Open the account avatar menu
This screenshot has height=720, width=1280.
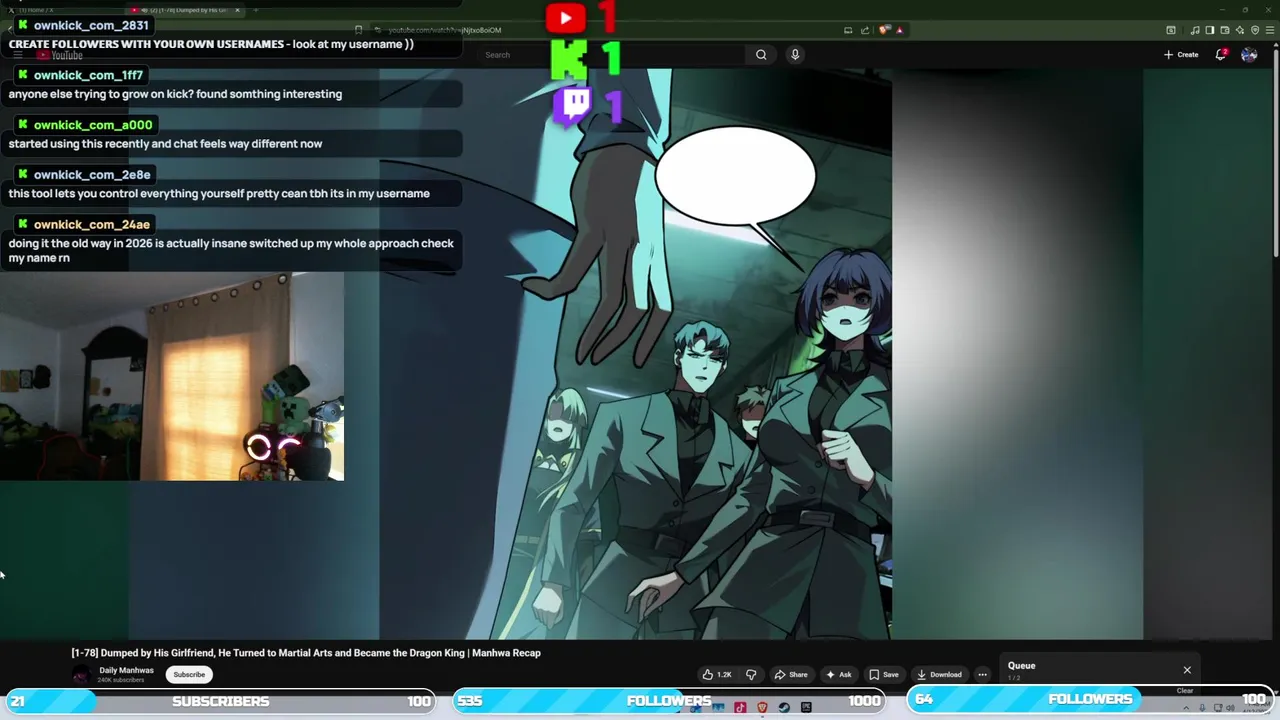(x=1249, y=55)
